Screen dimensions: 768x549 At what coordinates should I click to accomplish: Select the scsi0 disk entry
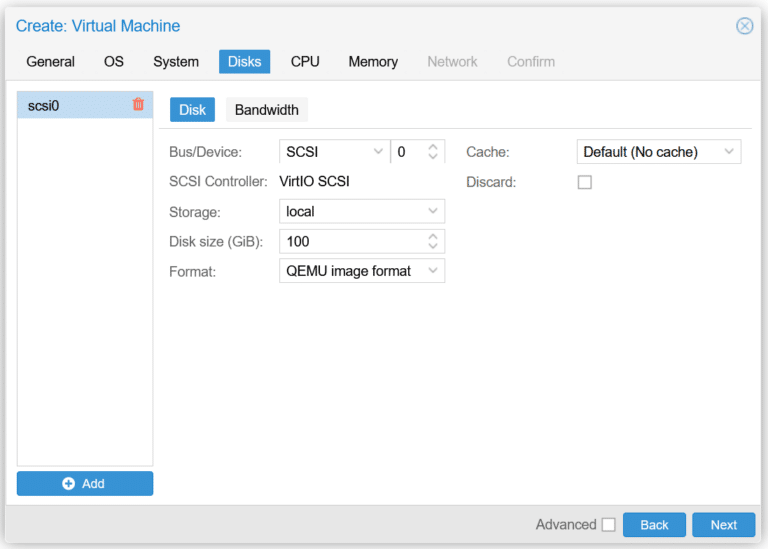(x=85, y=105)
